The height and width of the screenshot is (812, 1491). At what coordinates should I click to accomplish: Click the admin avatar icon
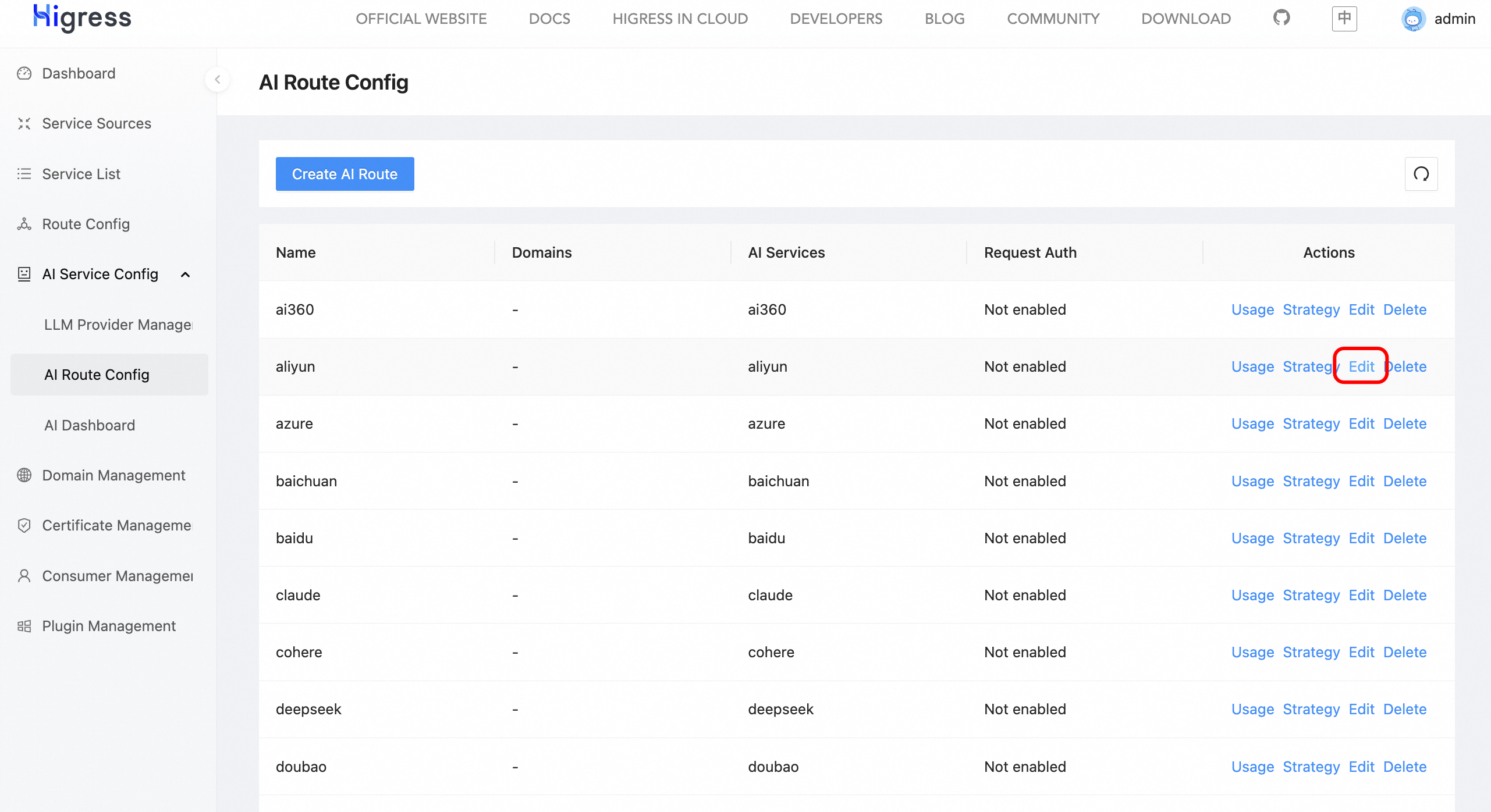point(1413,19)
